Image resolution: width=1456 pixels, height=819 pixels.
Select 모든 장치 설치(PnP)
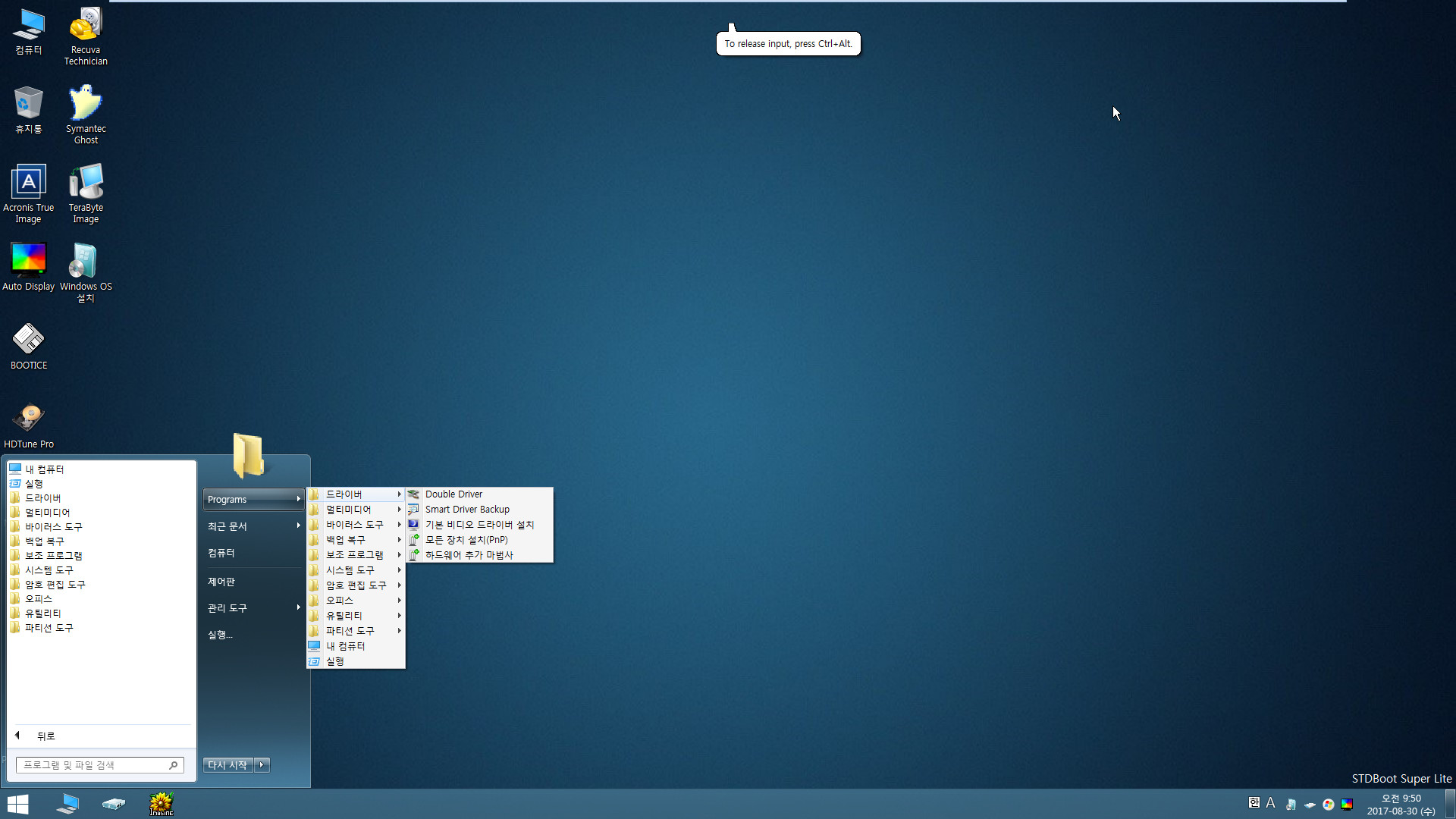click(479, 540)
